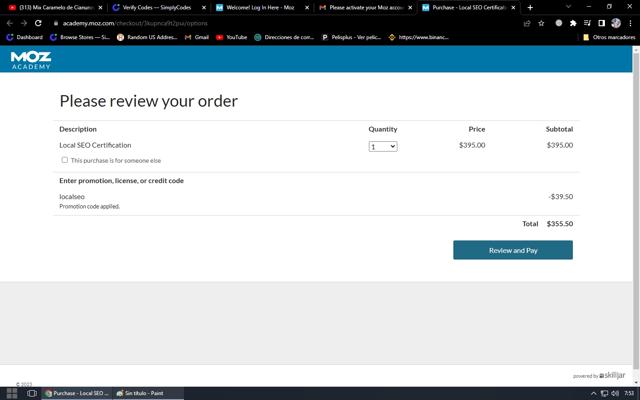Click the system clock in taskbar
This screenshot has height=400, width=640.
tap(629, 393)
